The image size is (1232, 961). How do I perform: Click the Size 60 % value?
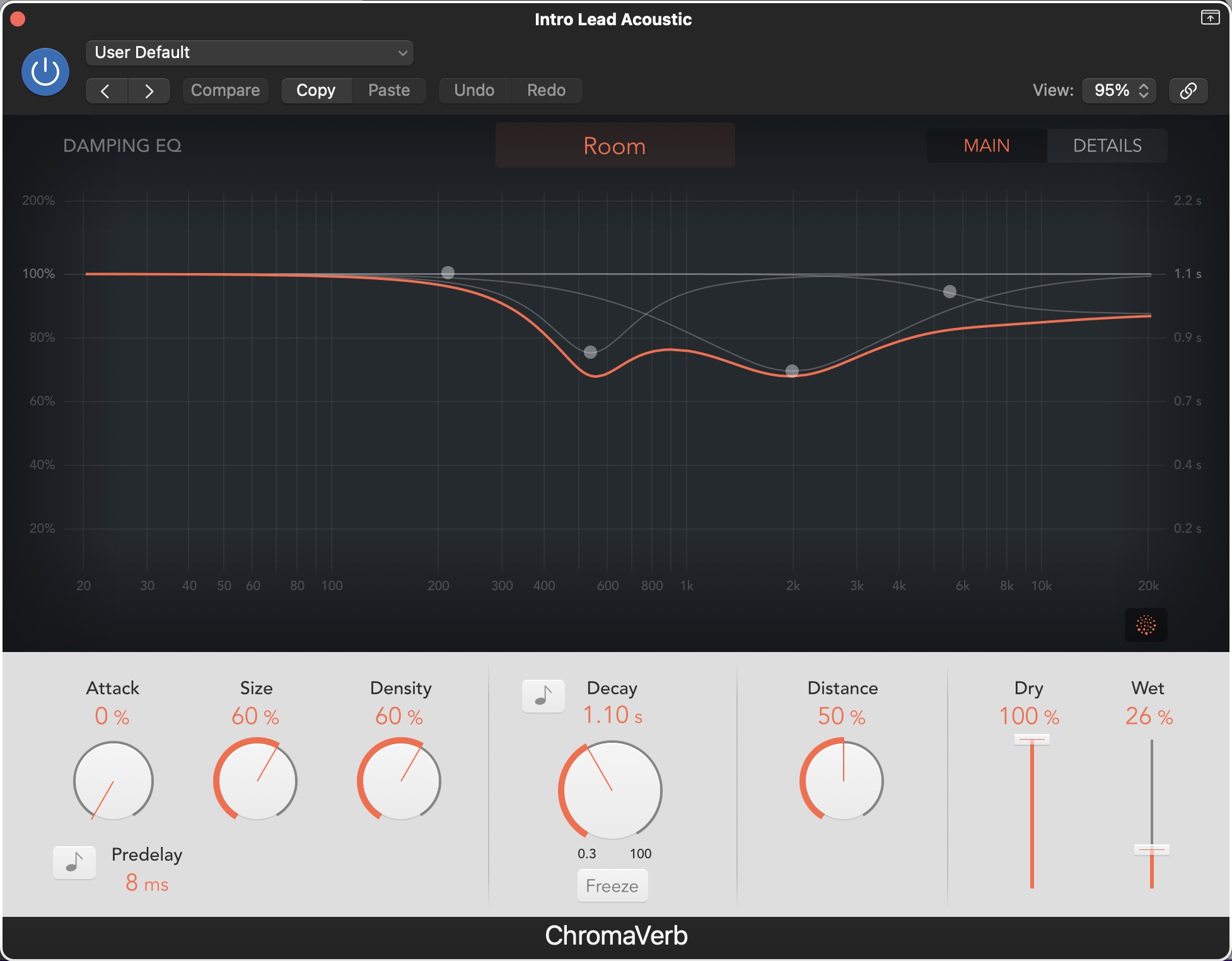coord(255,716)
